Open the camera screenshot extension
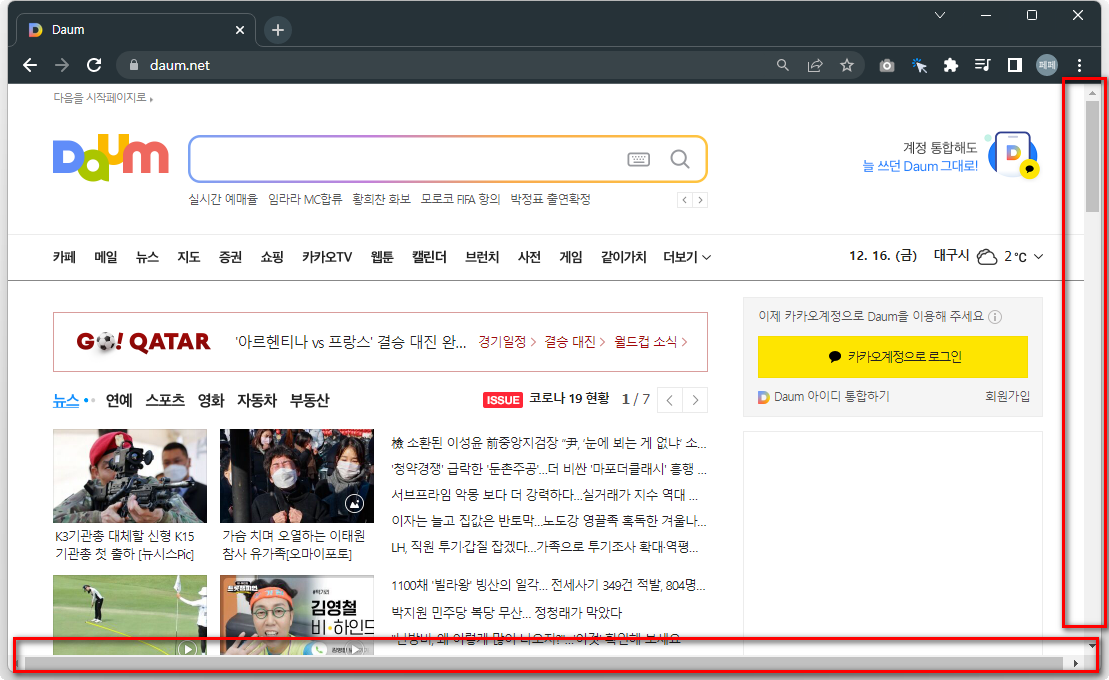Image resolution: width=1109 pixels, height=680 pixels. (x=887, y=66)
